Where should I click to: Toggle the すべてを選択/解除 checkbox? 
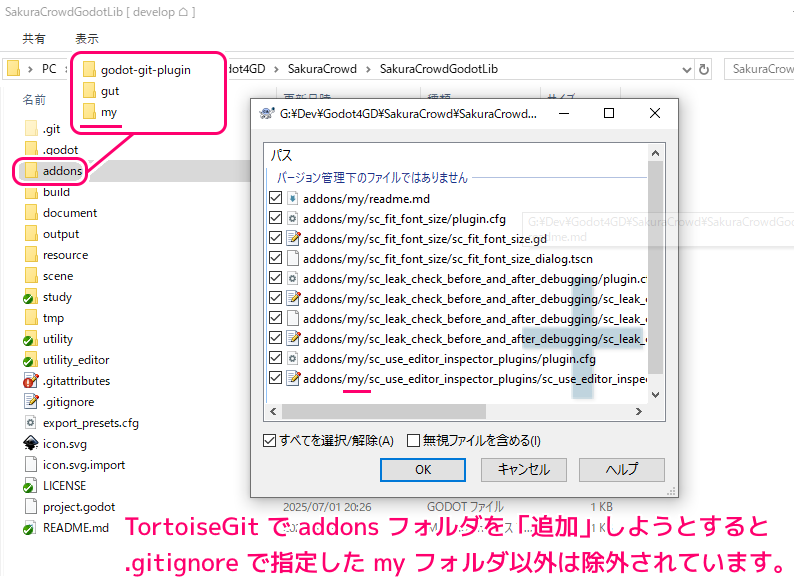(x=269, y=440)
